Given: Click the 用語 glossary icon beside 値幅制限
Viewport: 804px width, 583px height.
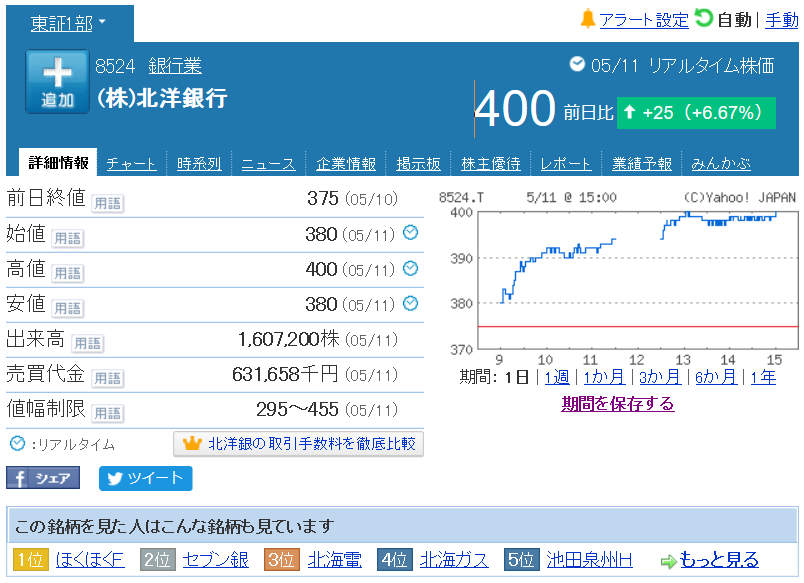Looking at the screenshot, I should [108, 413].
